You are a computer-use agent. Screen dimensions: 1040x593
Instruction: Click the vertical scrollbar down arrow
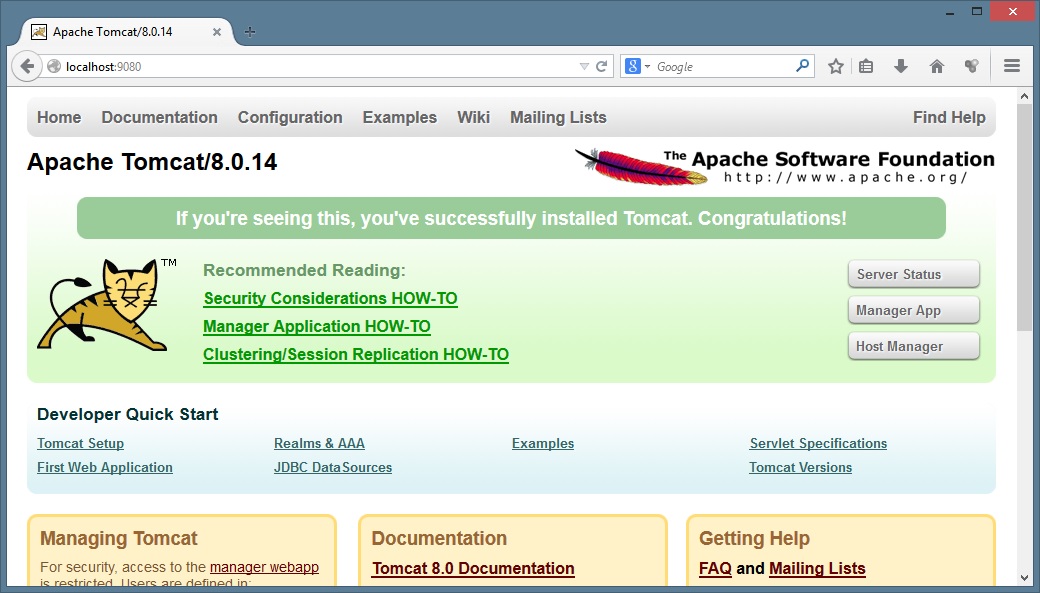[x=1024, y=577]
